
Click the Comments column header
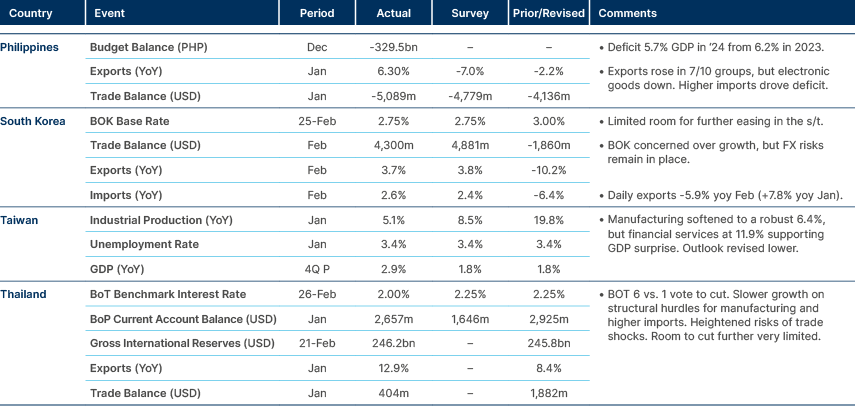627,14
